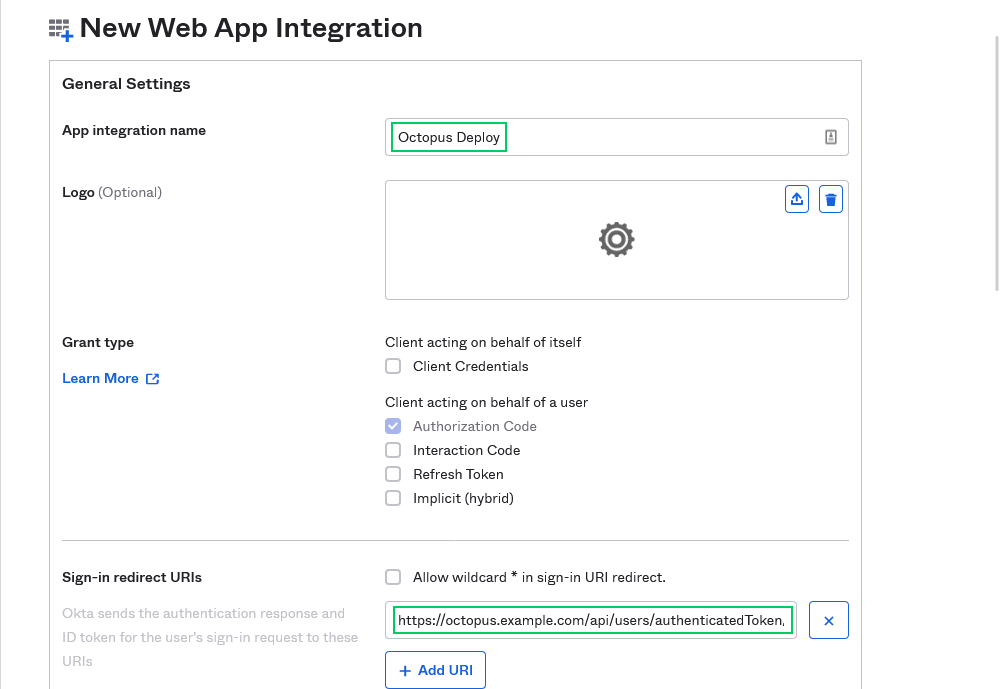Enable the Client Credentials checkbox
Screen dimensions: 1000x689
[x=394, y=366]
